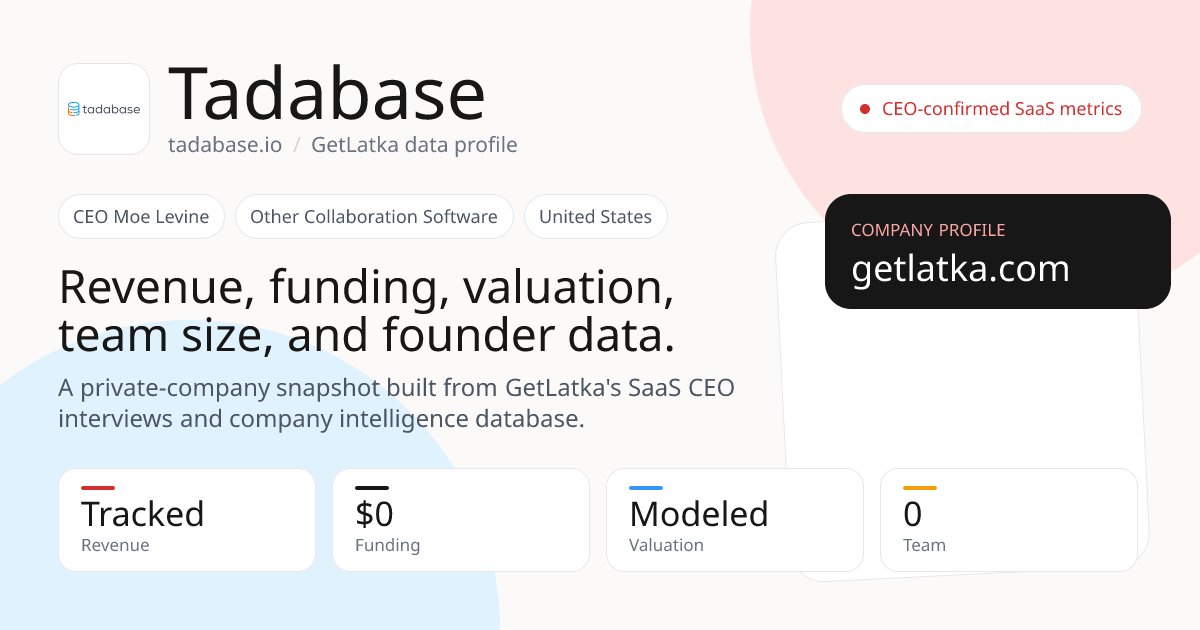1200x630 pixels.
Task: Click the tadabase.io website text
Action: [225, 145]
